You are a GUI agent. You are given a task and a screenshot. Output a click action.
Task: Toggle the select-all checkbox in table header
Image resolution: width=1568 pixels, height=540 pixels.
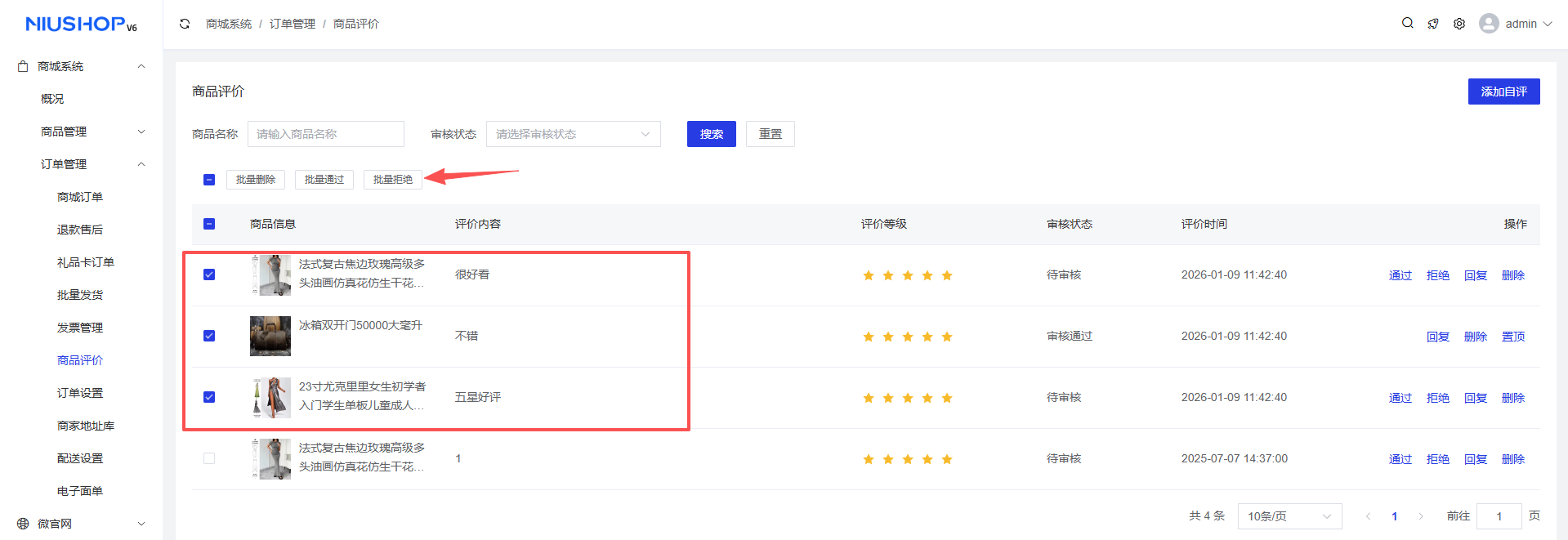[209, 224]
